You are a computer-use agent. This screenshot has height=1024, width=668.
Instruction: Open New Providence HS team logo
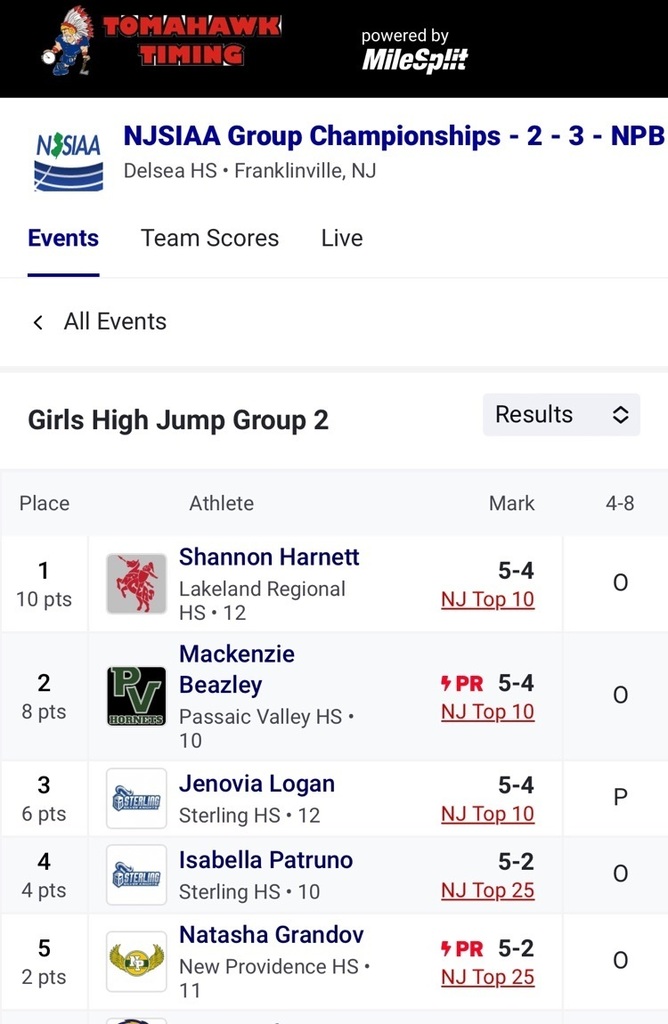[x=136, y=962]
